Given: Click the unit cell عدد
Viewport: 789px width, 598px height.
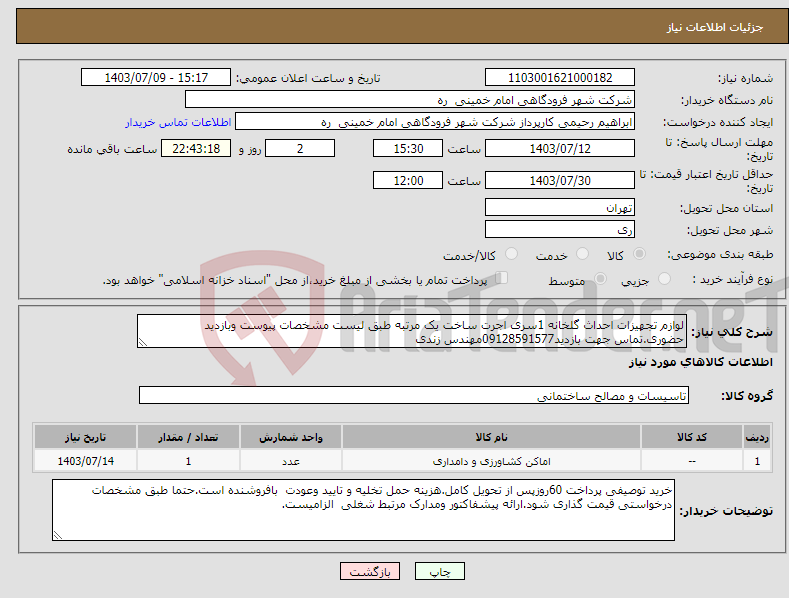Looking at the screenshot, I should click(291, 461).
